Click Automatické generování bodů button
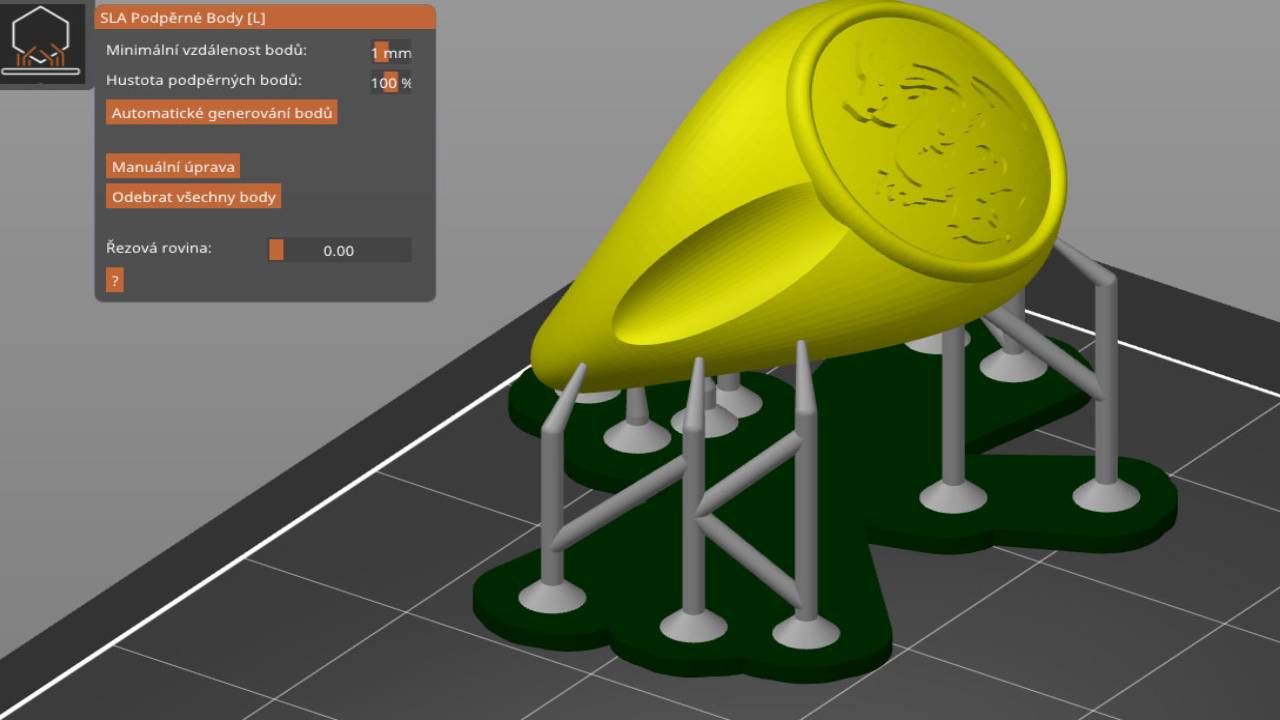1280x720 pixels. pos(222,113)
